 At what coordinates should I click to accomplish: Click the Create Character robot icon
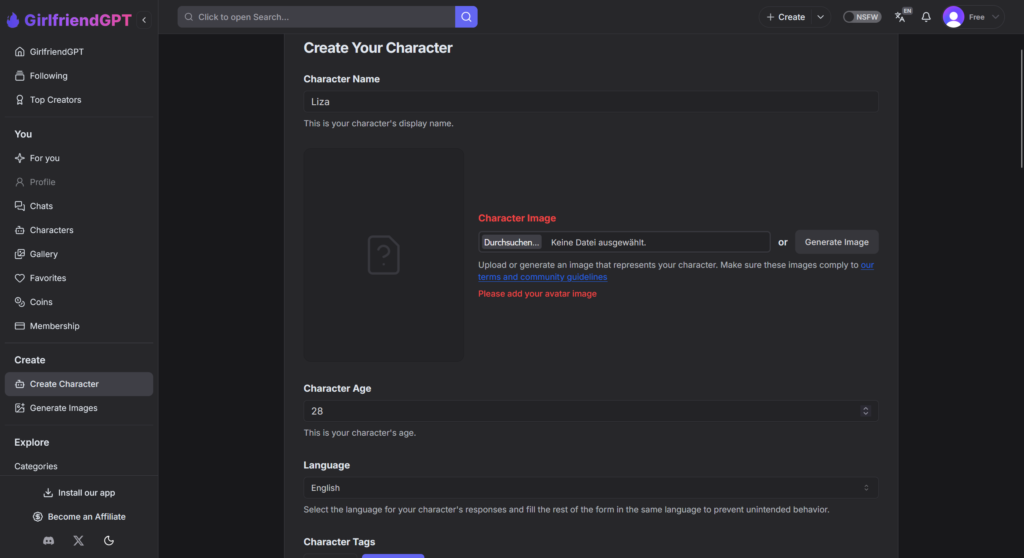pos(20,384)
